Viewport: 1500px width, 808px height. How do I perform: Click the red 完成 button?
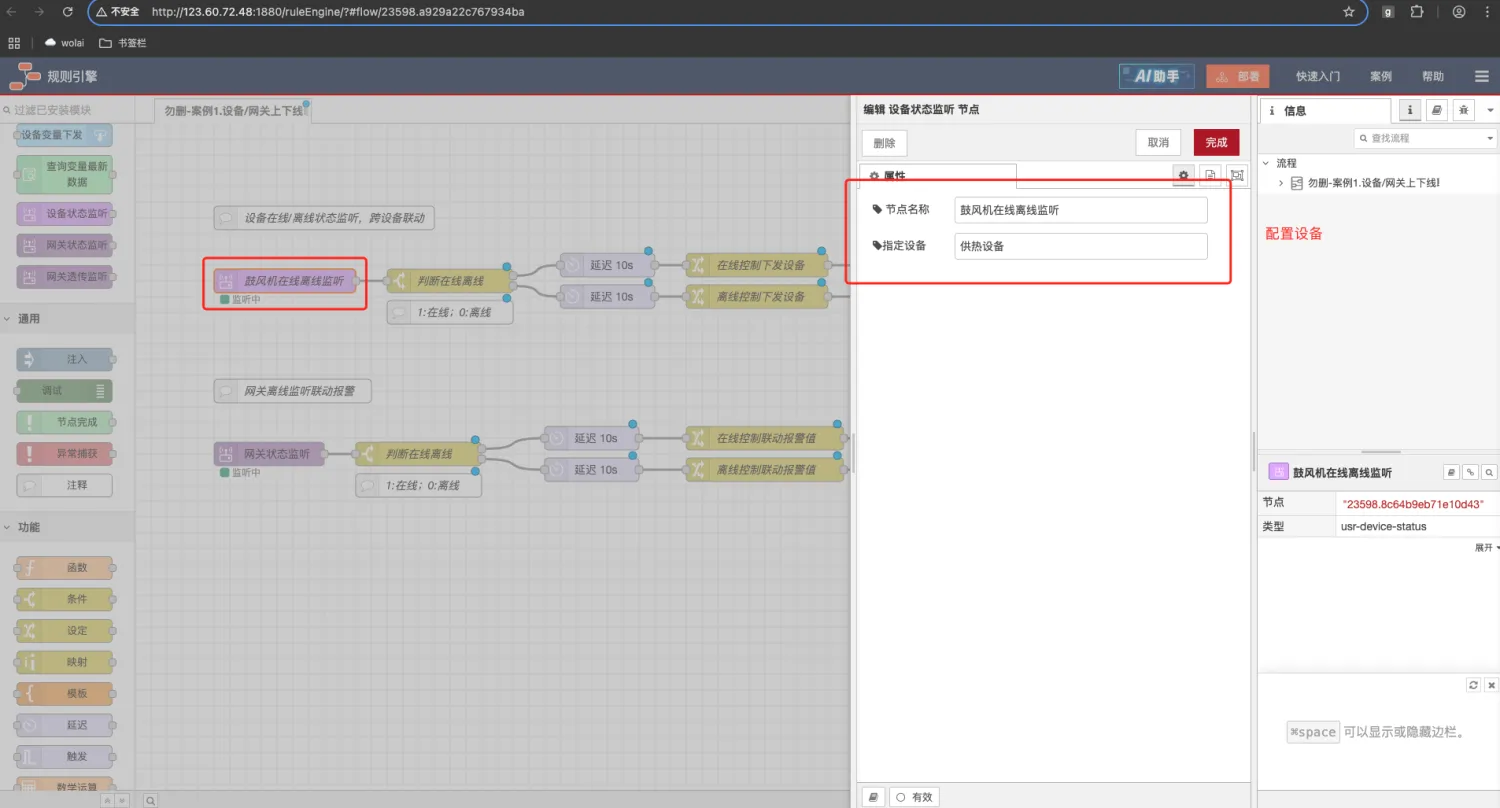[1216, 143]
